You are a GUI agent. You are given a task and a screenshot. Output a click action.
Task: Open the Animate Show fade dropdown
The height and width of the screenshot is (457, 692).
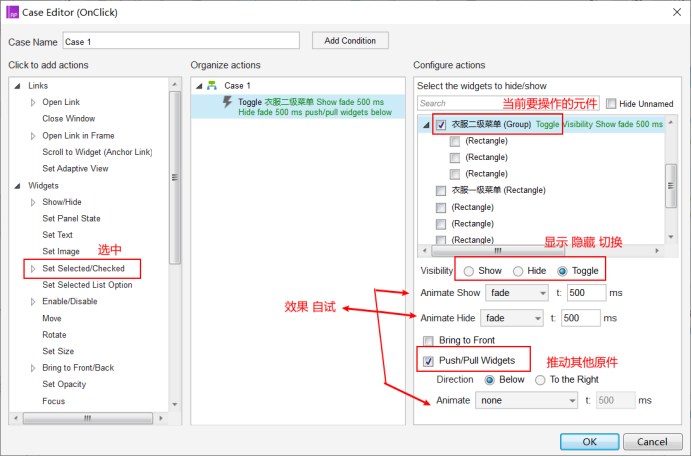[517, 293]
